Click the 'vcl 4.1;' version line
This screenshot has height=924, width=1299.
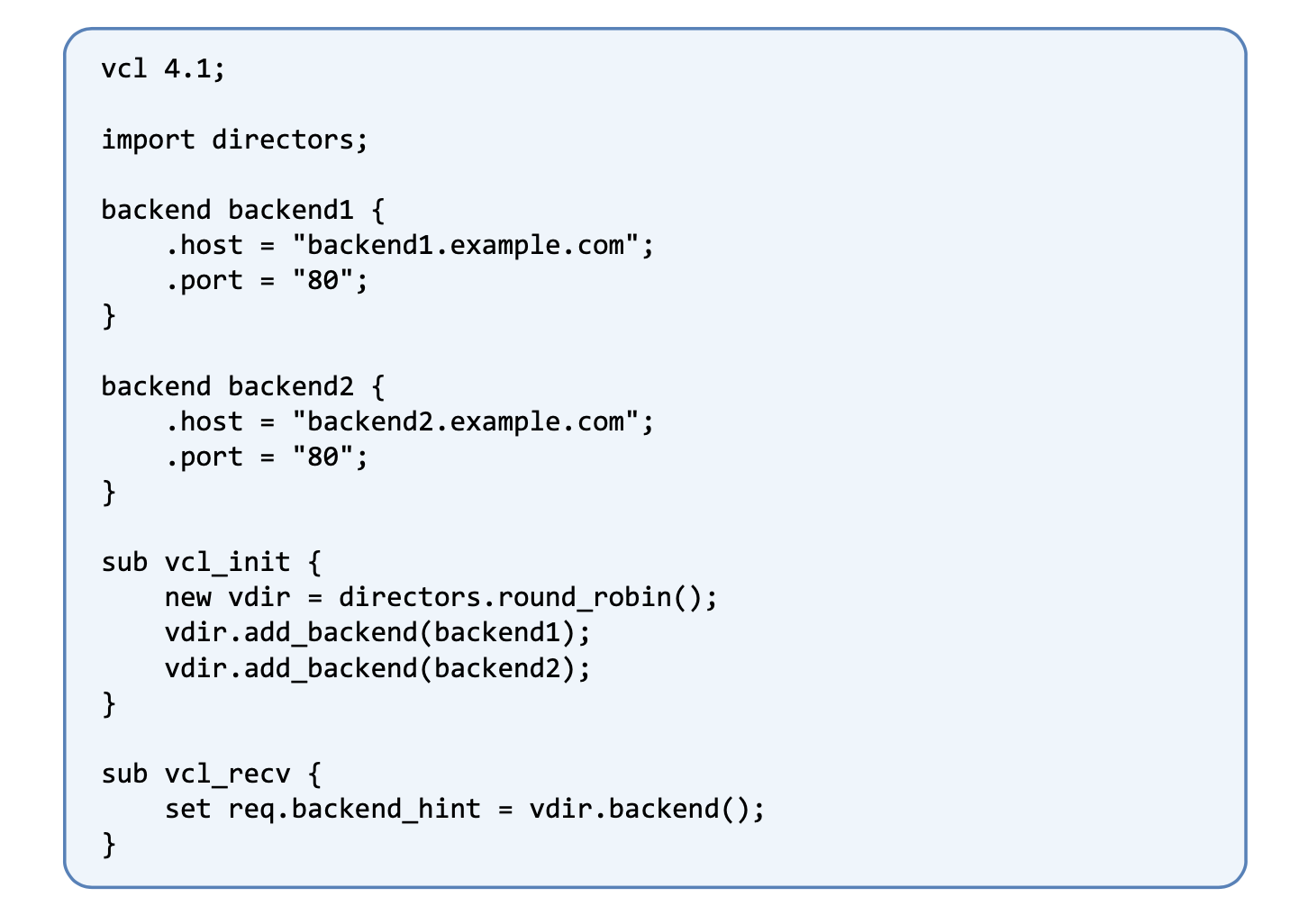point(163,68)
